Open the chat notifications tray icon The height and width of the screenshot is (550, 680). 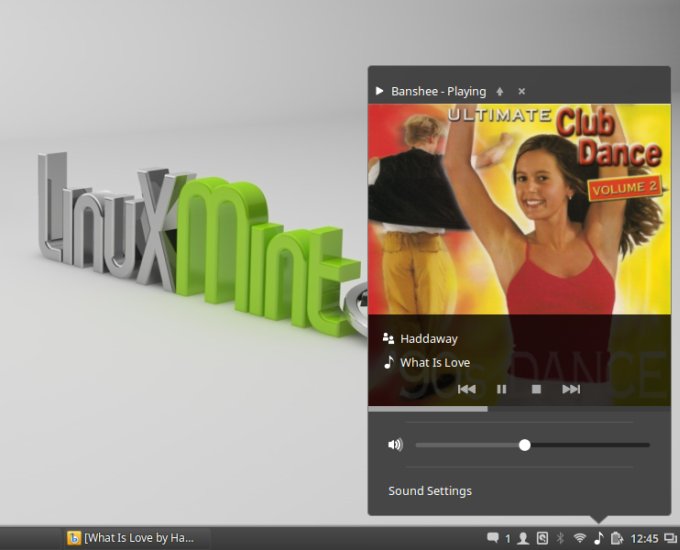click(x=493, y=538)
